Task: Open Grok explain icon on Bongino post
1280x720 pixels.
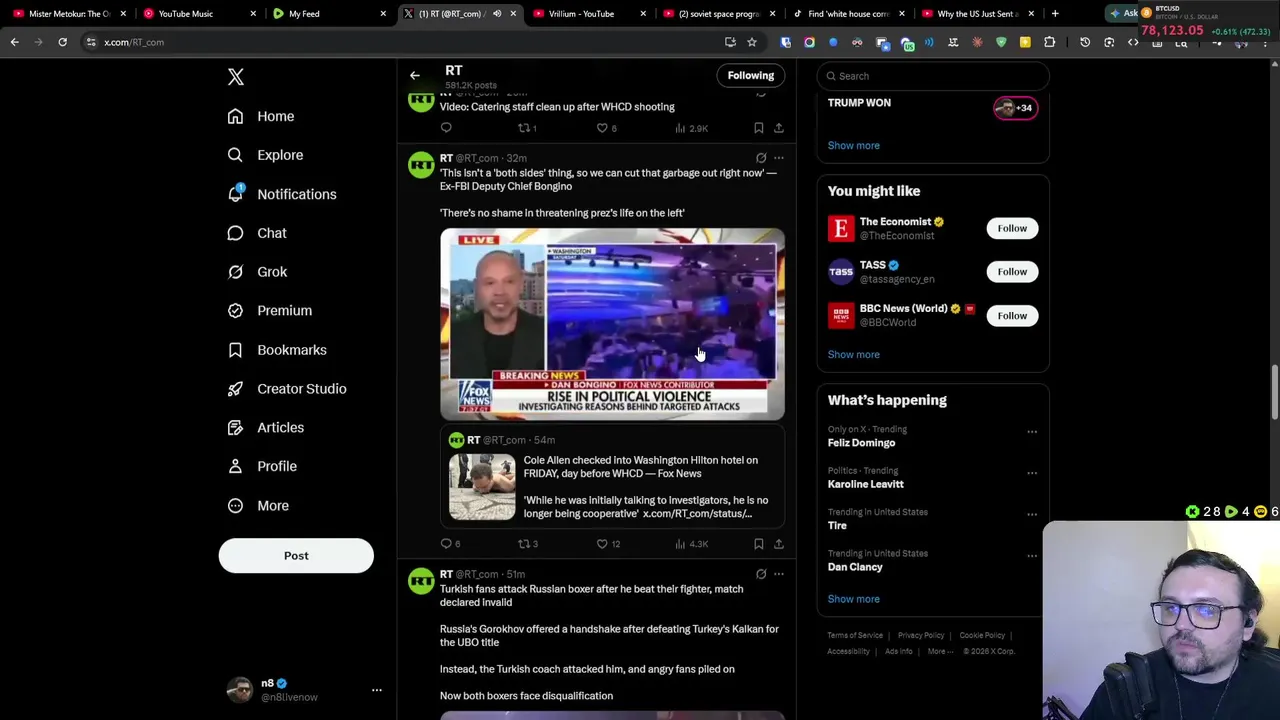Action: point(761,158)
